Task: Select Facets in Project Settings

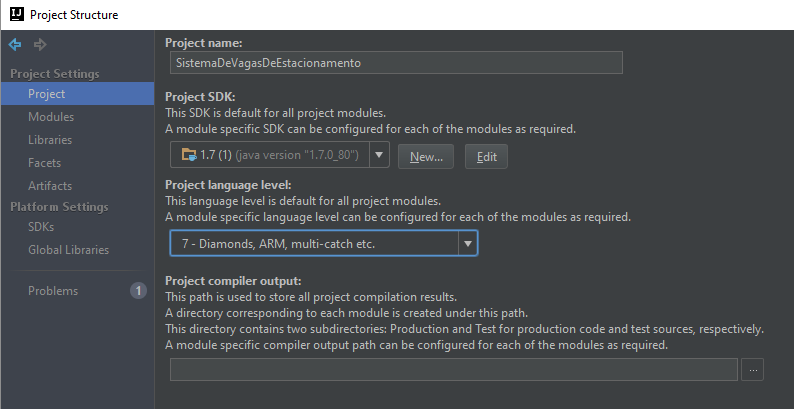Action: 44,163
